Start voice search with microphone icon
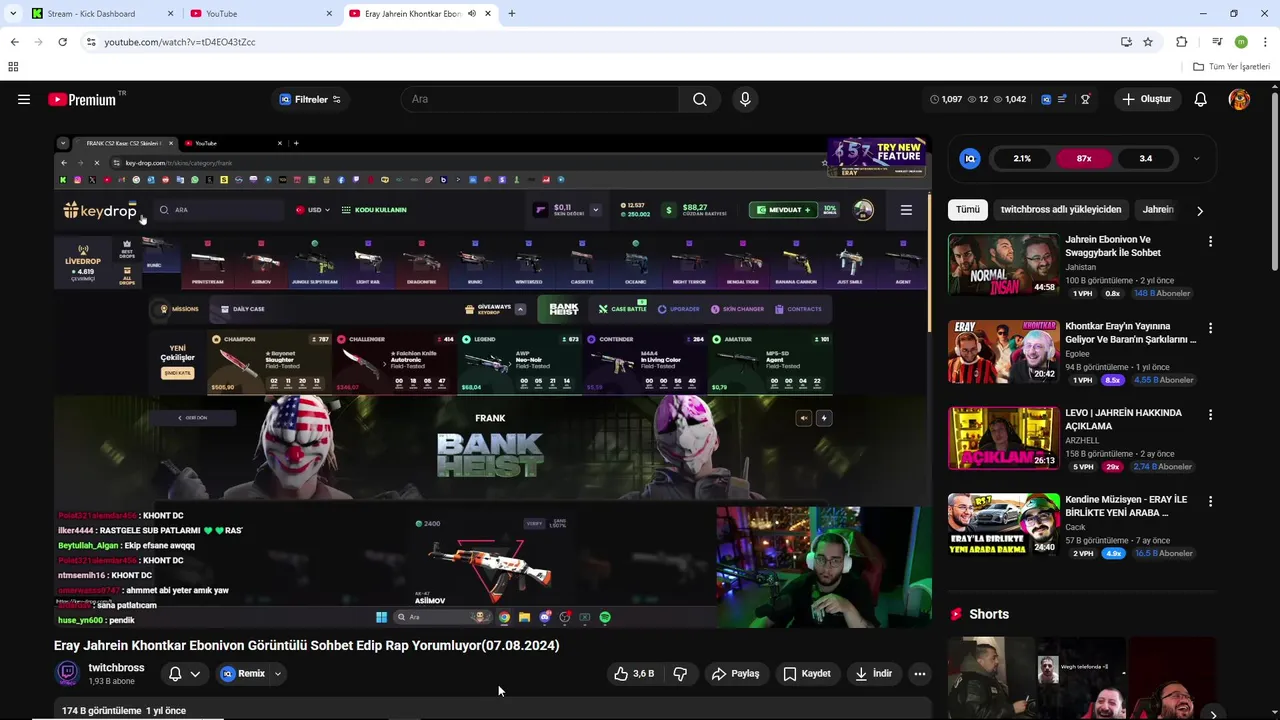Screen dimensions: 1280x720 coord(744,99)
